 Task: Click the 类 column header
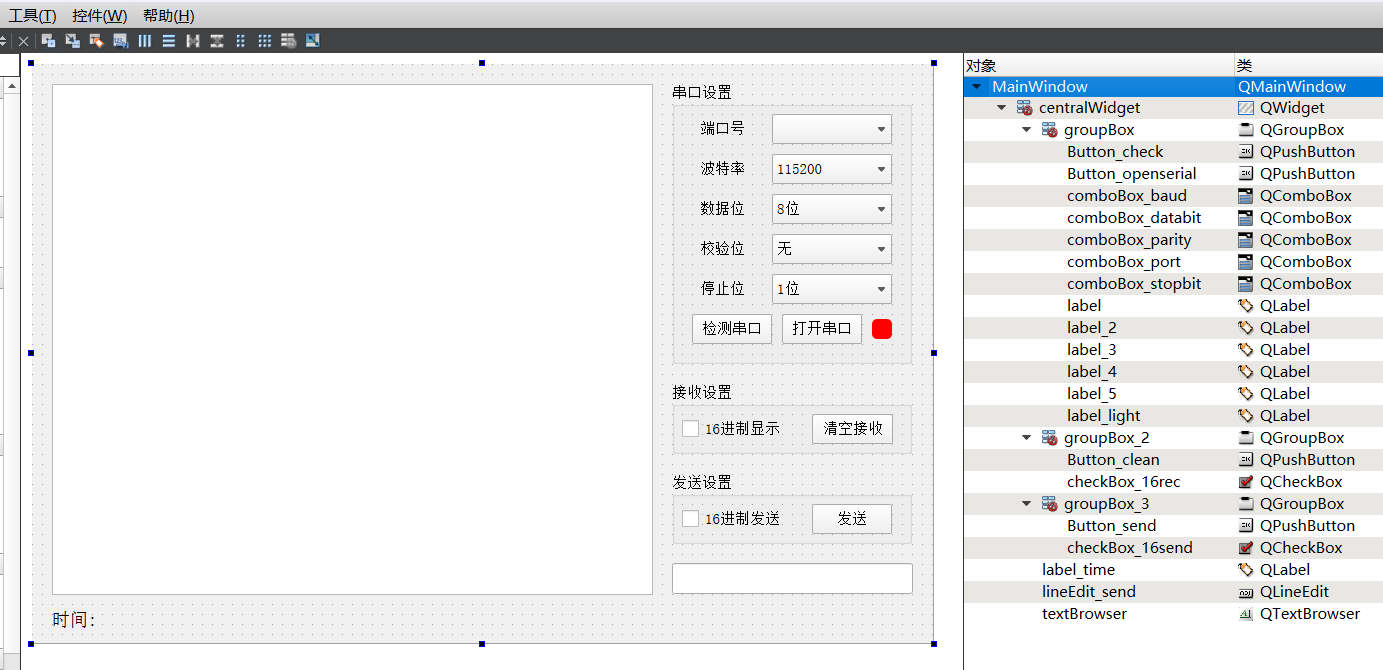[1309, 65]
